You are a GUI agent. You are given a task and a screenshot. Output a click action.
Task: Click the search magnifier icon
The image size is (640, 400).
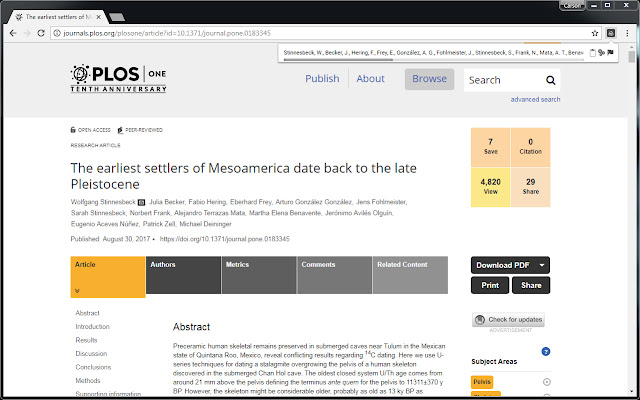tap(550, 80)
